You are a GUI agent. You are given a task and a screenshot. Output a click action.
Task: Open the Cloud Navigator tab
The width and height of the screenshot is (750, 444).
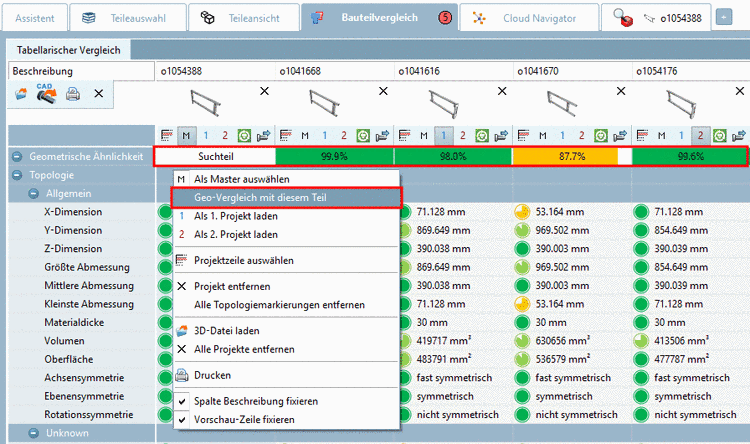click(529, 18)
